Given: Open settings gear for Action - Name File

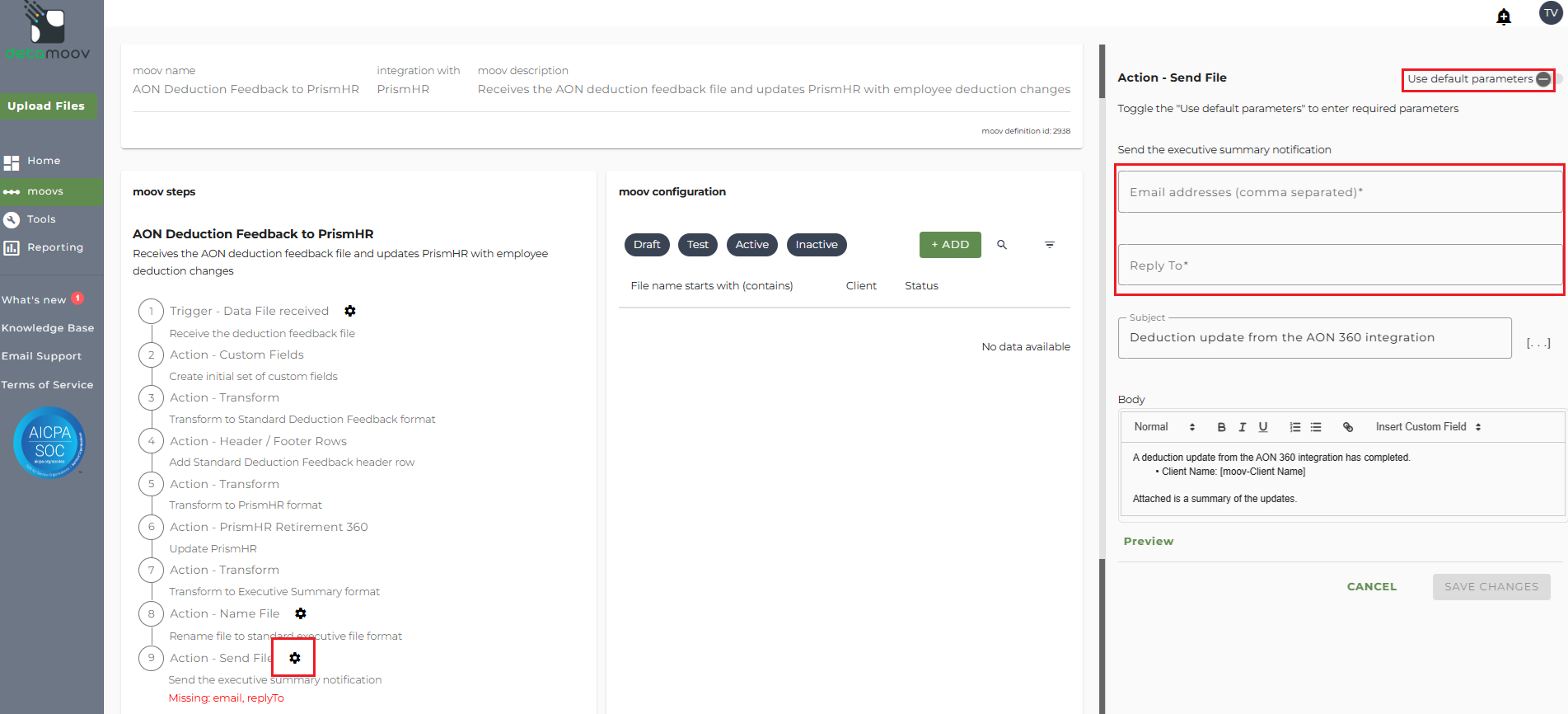Looking at the screenshot, I should 301,613.
